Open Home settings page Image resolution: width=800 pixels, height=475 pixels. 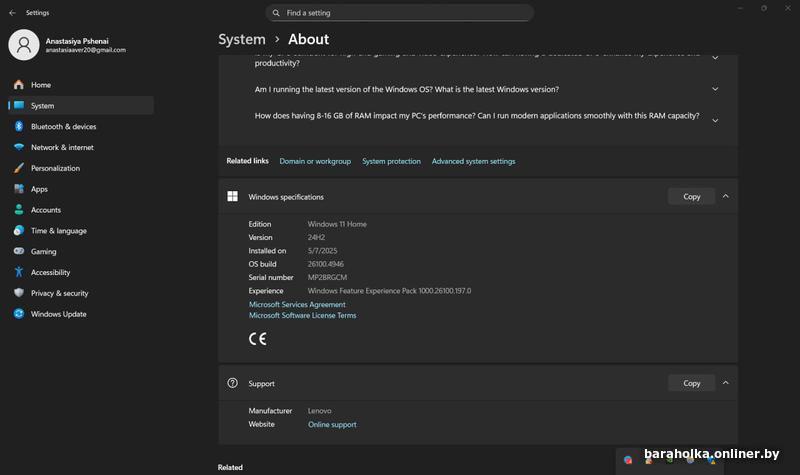(81, 85)
